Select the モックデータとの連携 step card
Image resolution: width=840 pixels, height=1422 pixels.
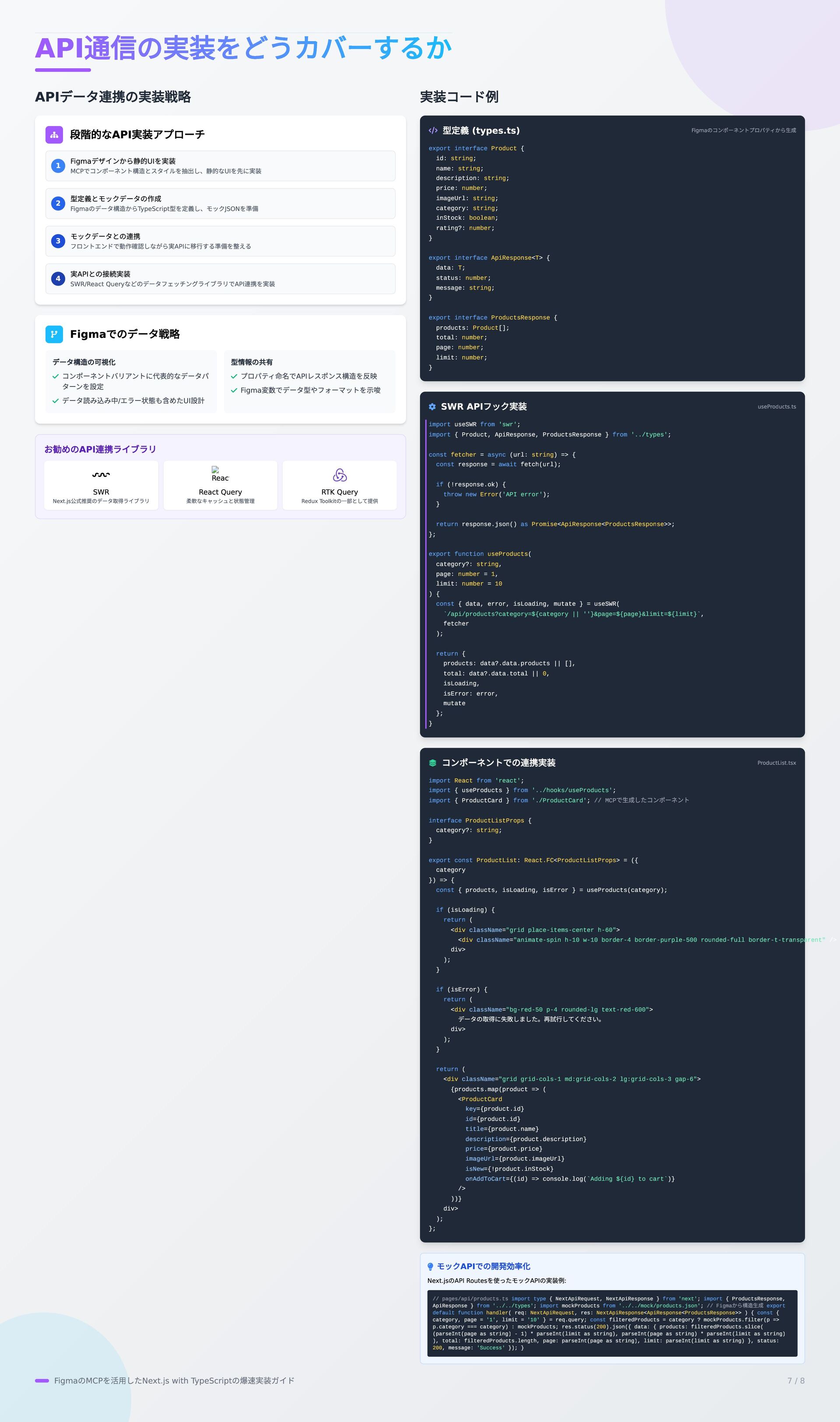point(220,241)
